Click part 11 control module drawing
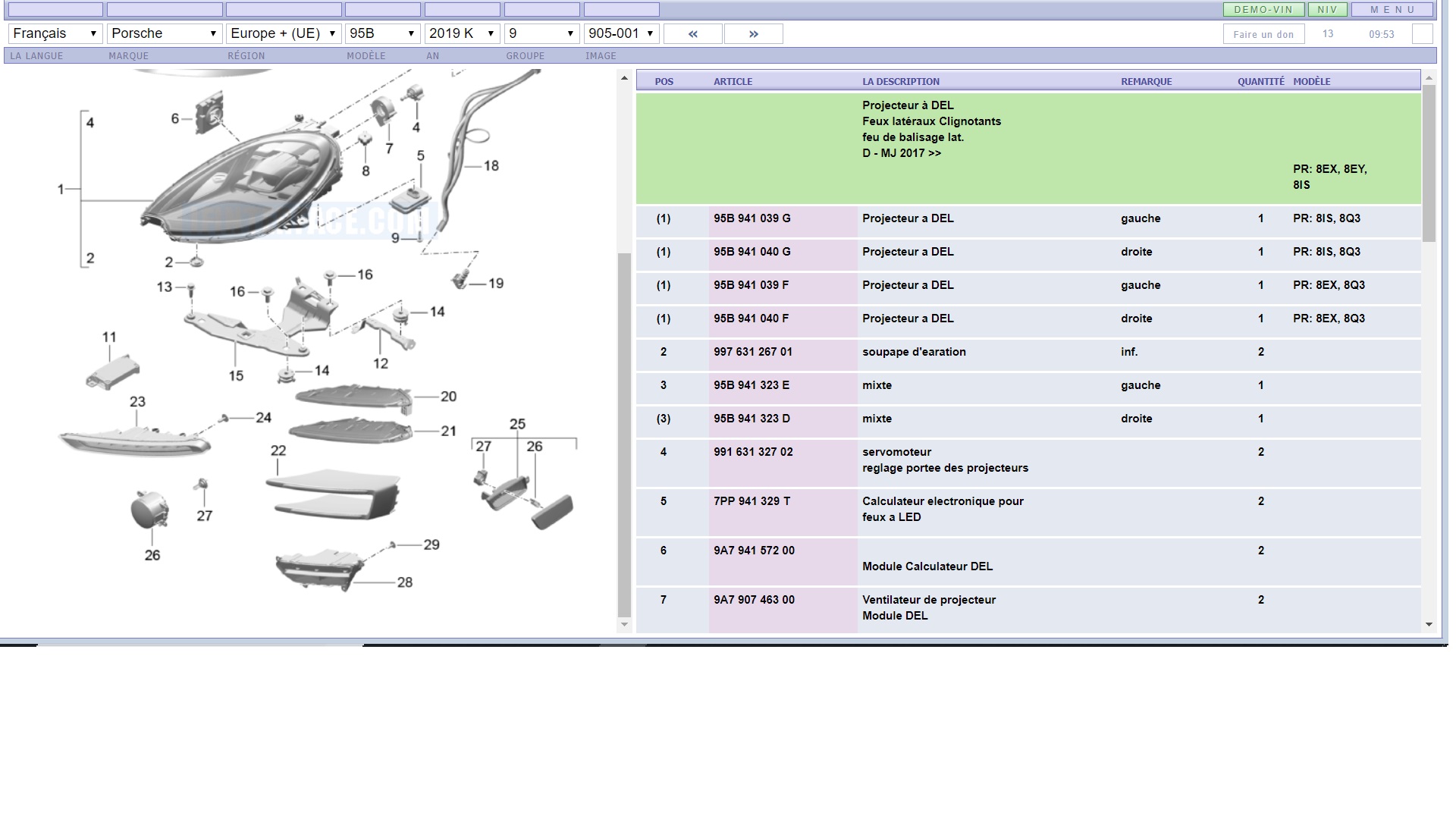This screenshot has width=1456, height=819. (113, 372)
